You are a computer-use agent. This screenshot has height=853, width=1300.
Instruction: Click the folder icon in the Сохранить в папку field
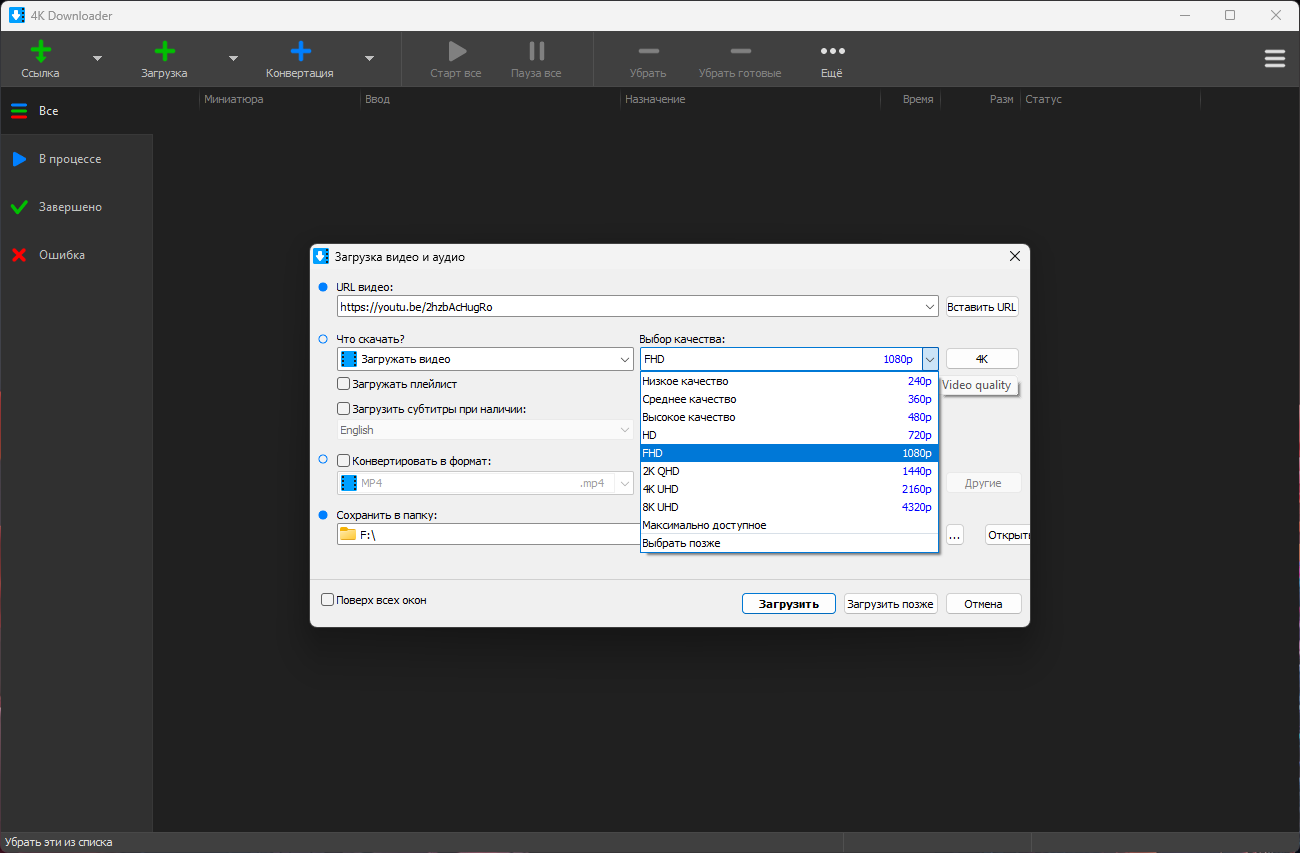click(x=348, y=534)
